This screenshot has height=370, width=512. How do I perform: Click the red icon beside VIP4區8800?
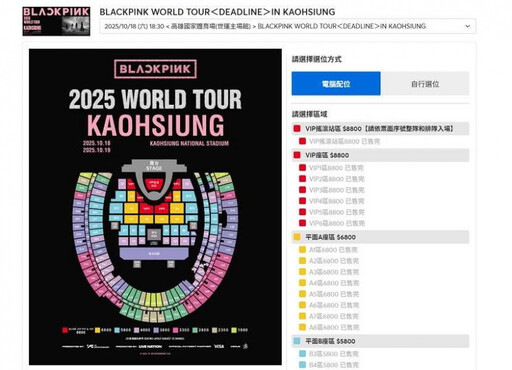click(302, 201)
